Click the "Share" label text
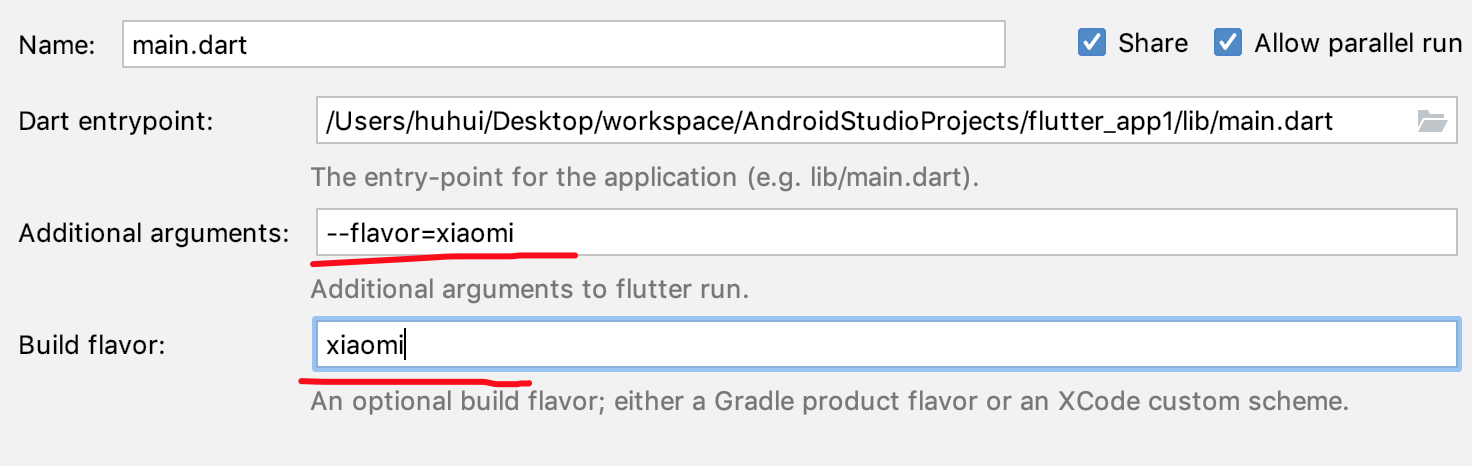The image size is (1472, 466). click(x=1153, y=43)
